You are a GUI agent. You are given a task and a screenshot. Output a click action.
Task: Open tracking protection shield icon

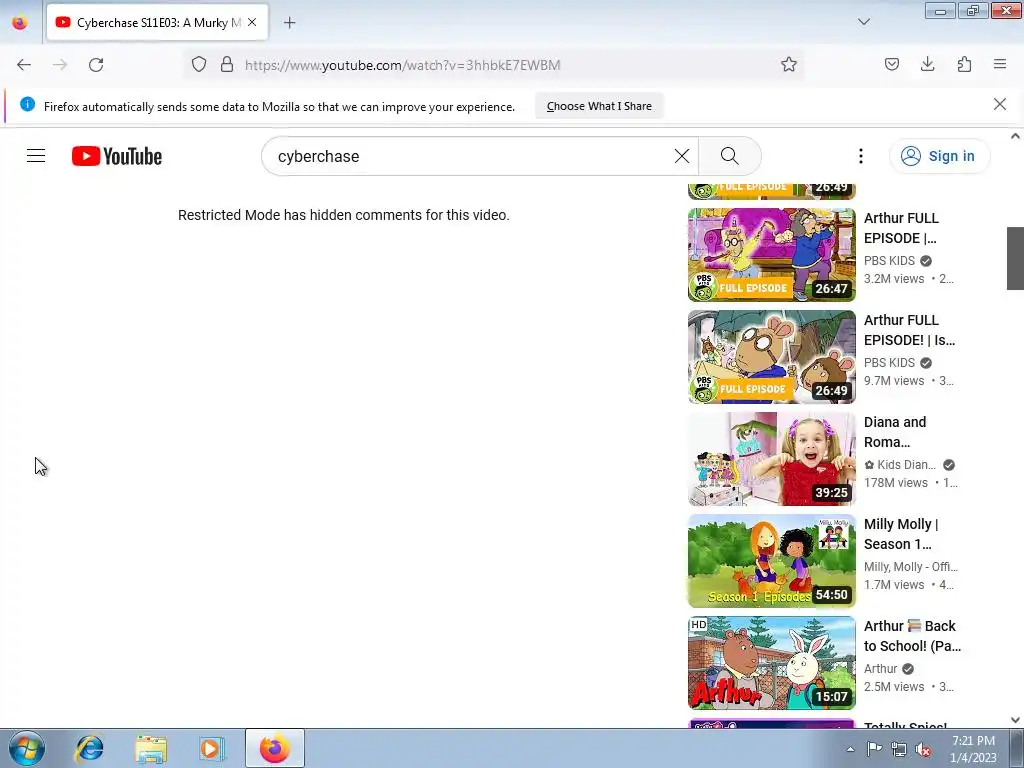point(199,65)
